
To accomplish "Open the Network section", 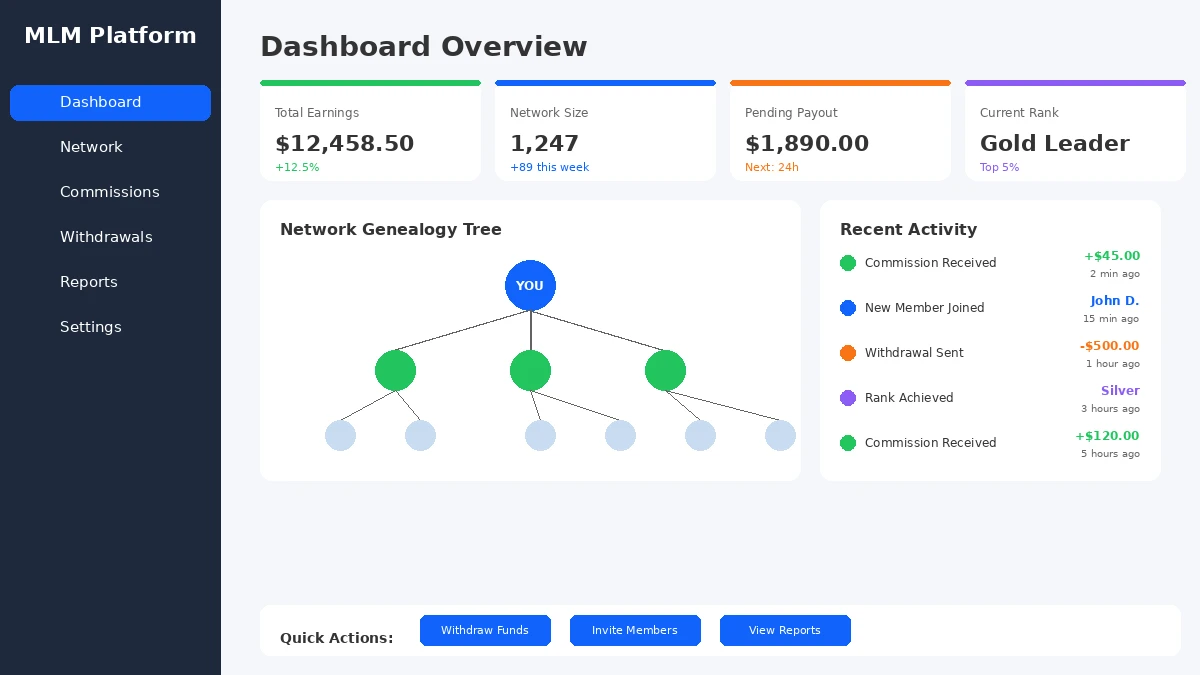I will pyautogui.click(x=91, y=147).
